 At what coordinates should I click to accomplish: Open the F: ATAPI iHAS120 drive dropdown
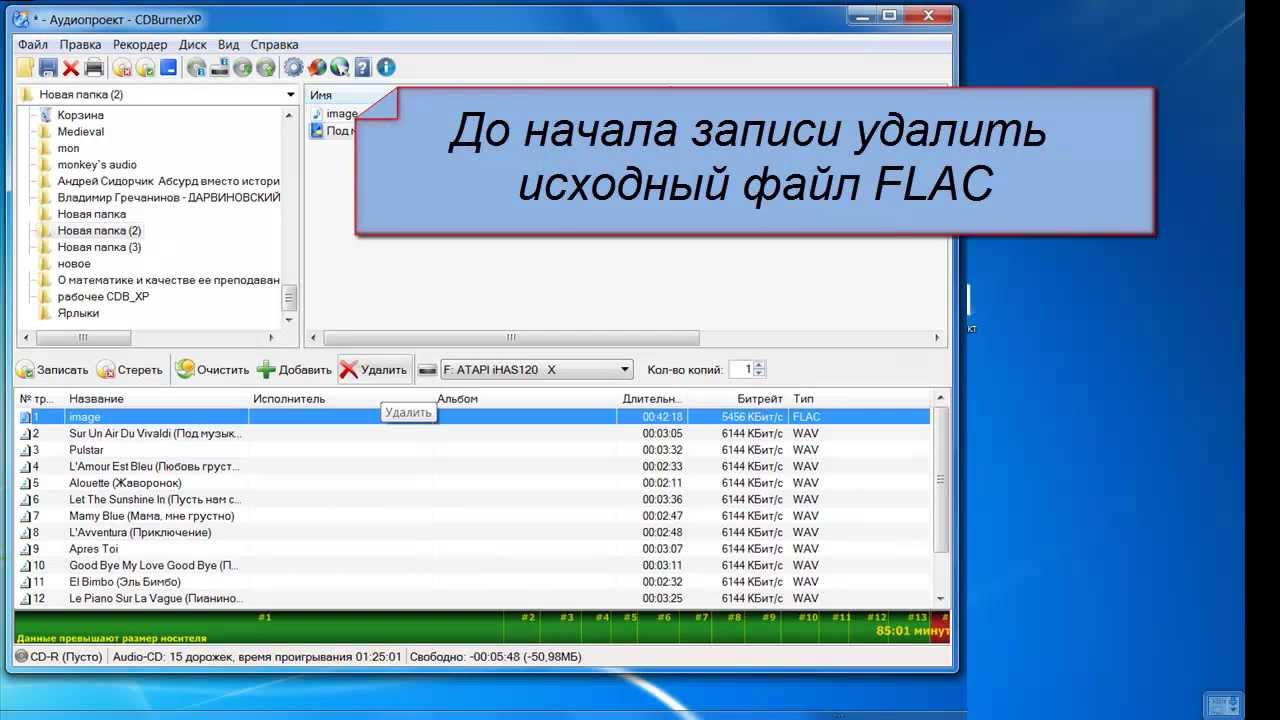(x=625, y=370)
